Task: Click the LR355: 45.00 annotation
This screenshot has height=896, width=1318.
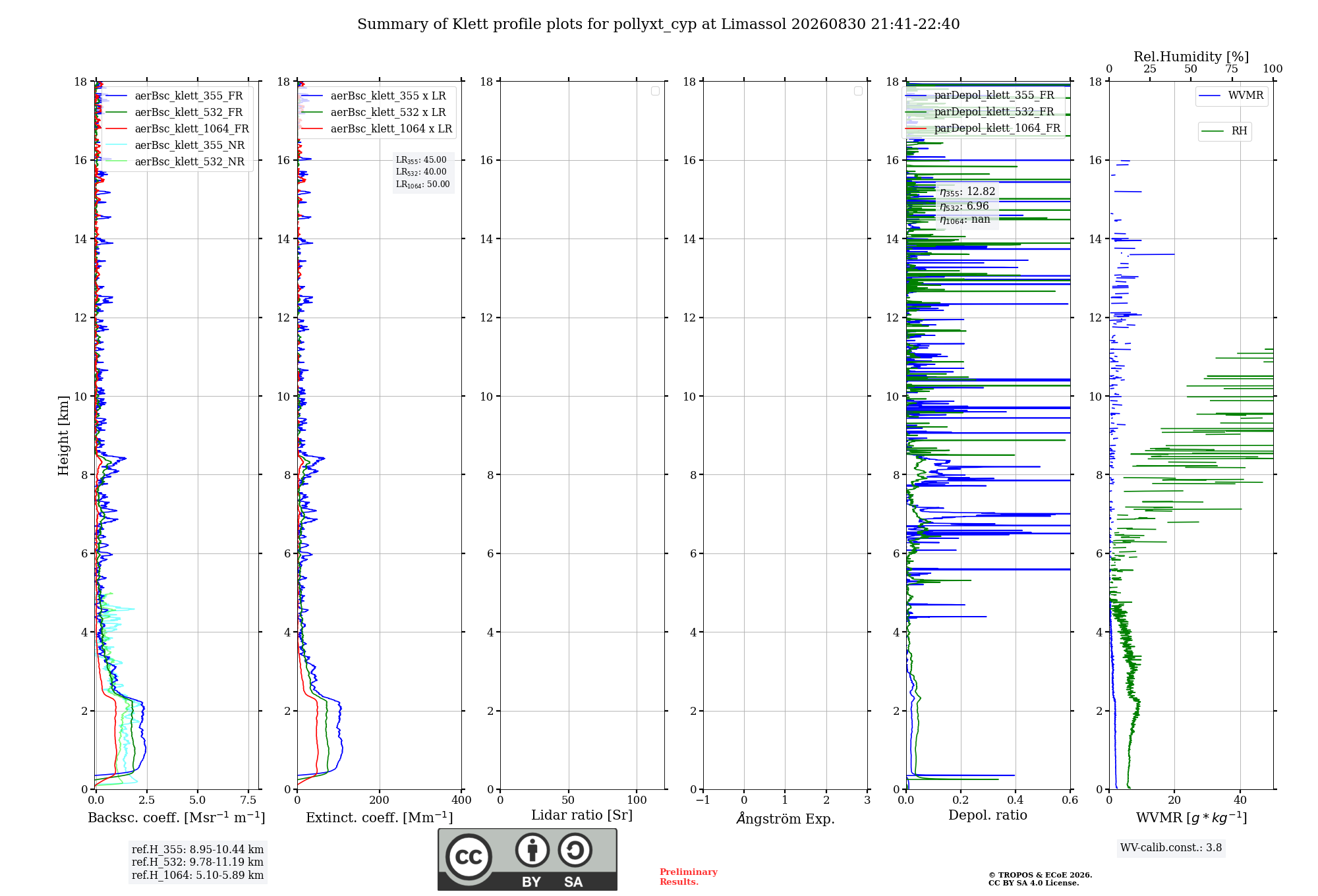Action: 421,160
